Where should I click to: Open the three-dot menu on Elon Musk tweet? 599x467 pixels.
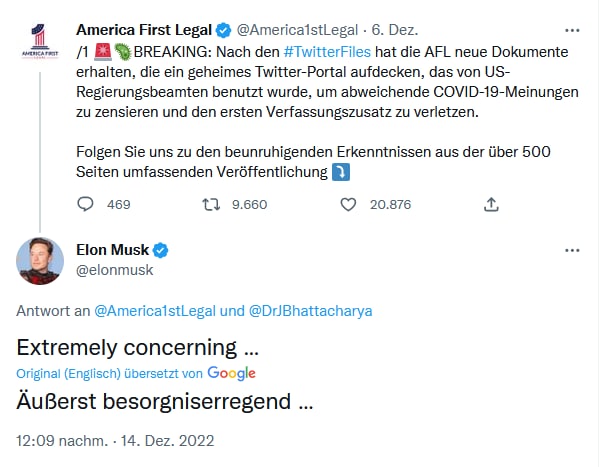tap(572, 250)
